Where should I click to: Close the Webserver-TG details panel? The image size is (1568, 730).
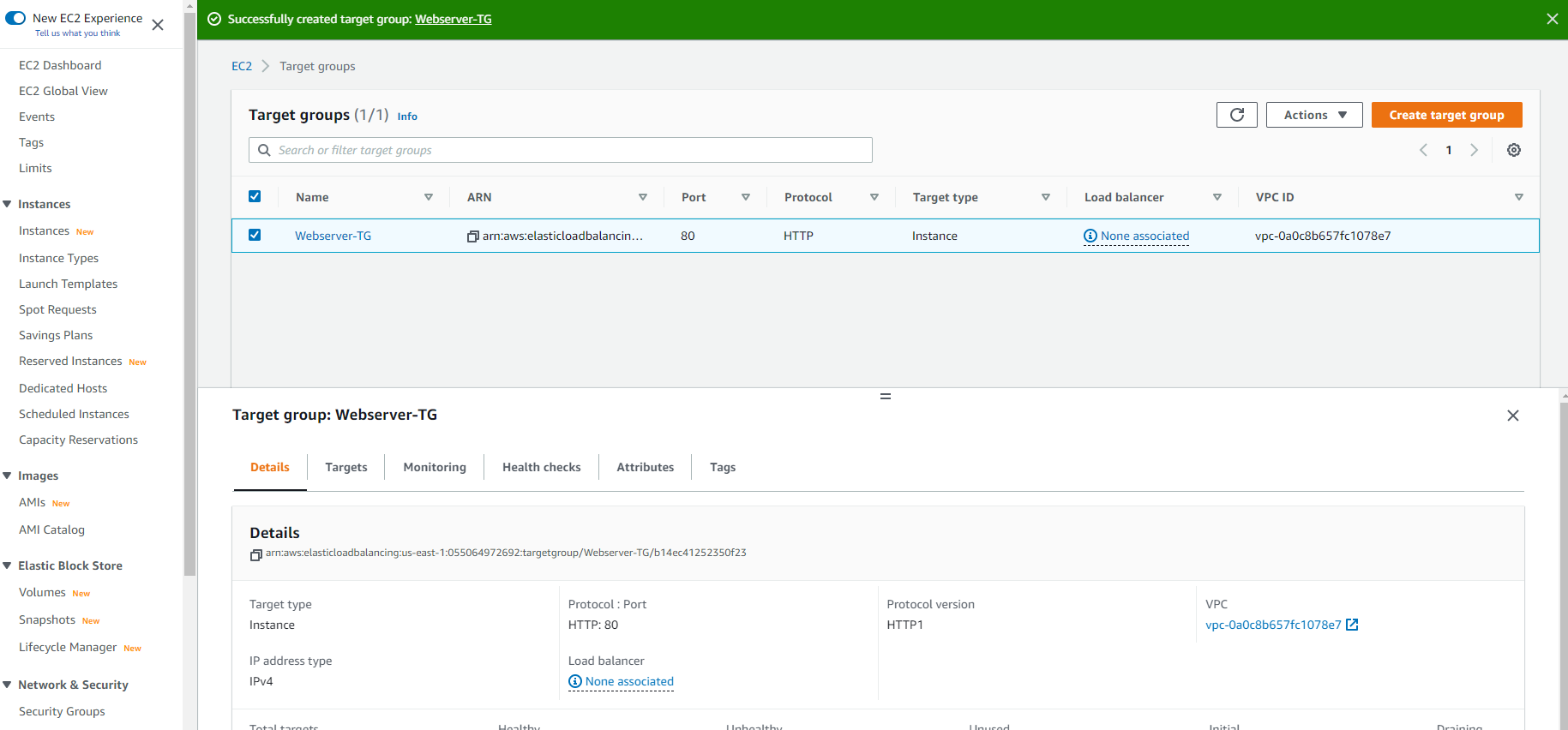pyautogui.click(x=1513, y=416)
